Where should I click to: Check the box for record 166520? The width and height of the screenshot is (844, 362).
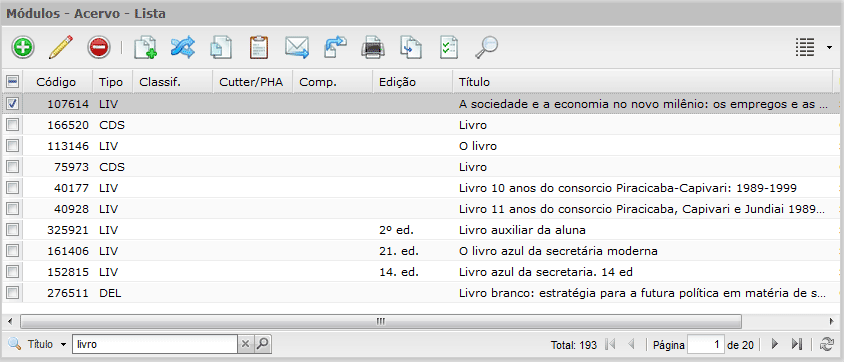pyautogui.click(x=12, y=124)
